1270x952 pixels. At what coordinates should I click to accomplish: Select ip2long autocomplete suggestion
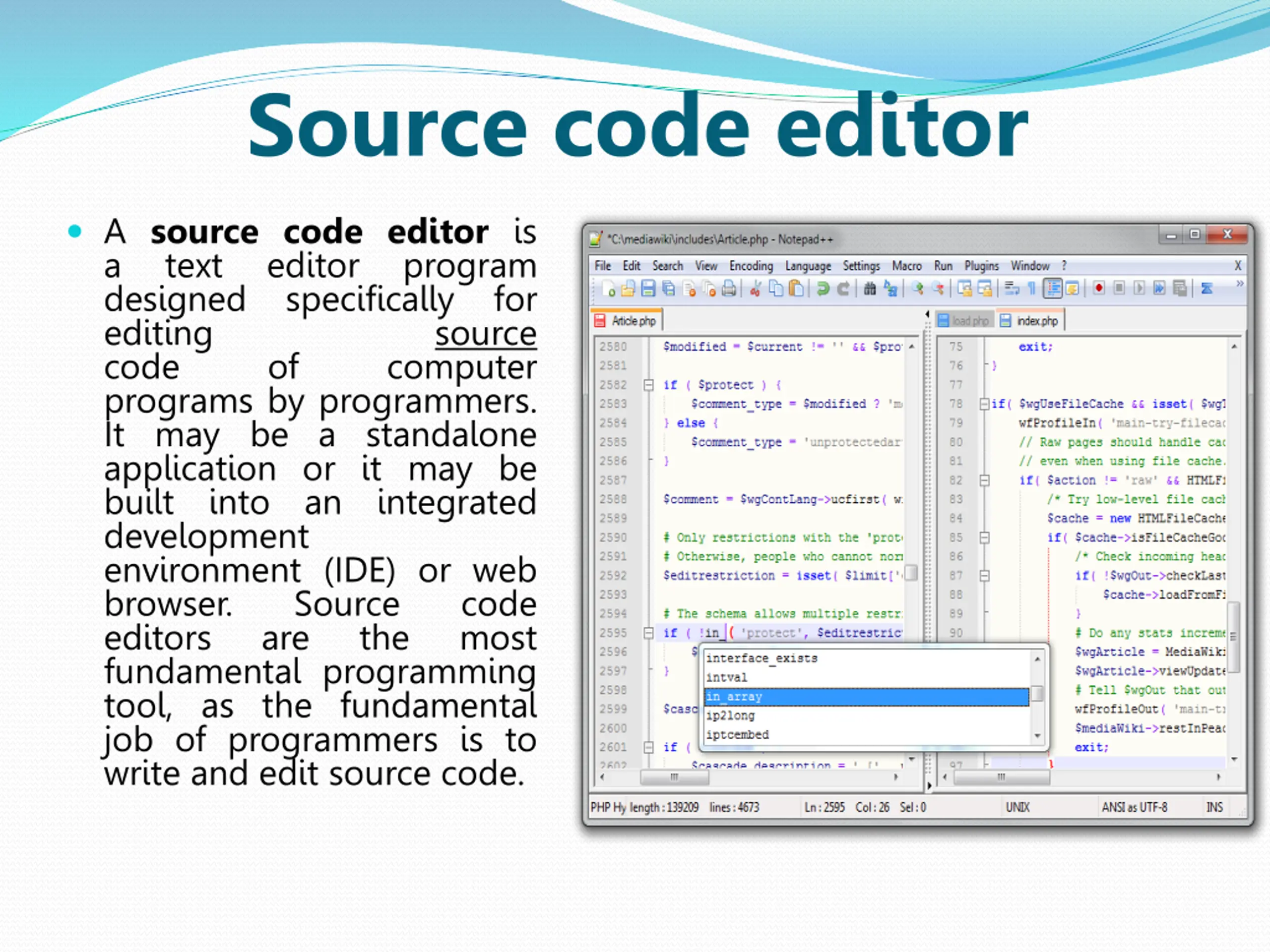pos(866,715)
